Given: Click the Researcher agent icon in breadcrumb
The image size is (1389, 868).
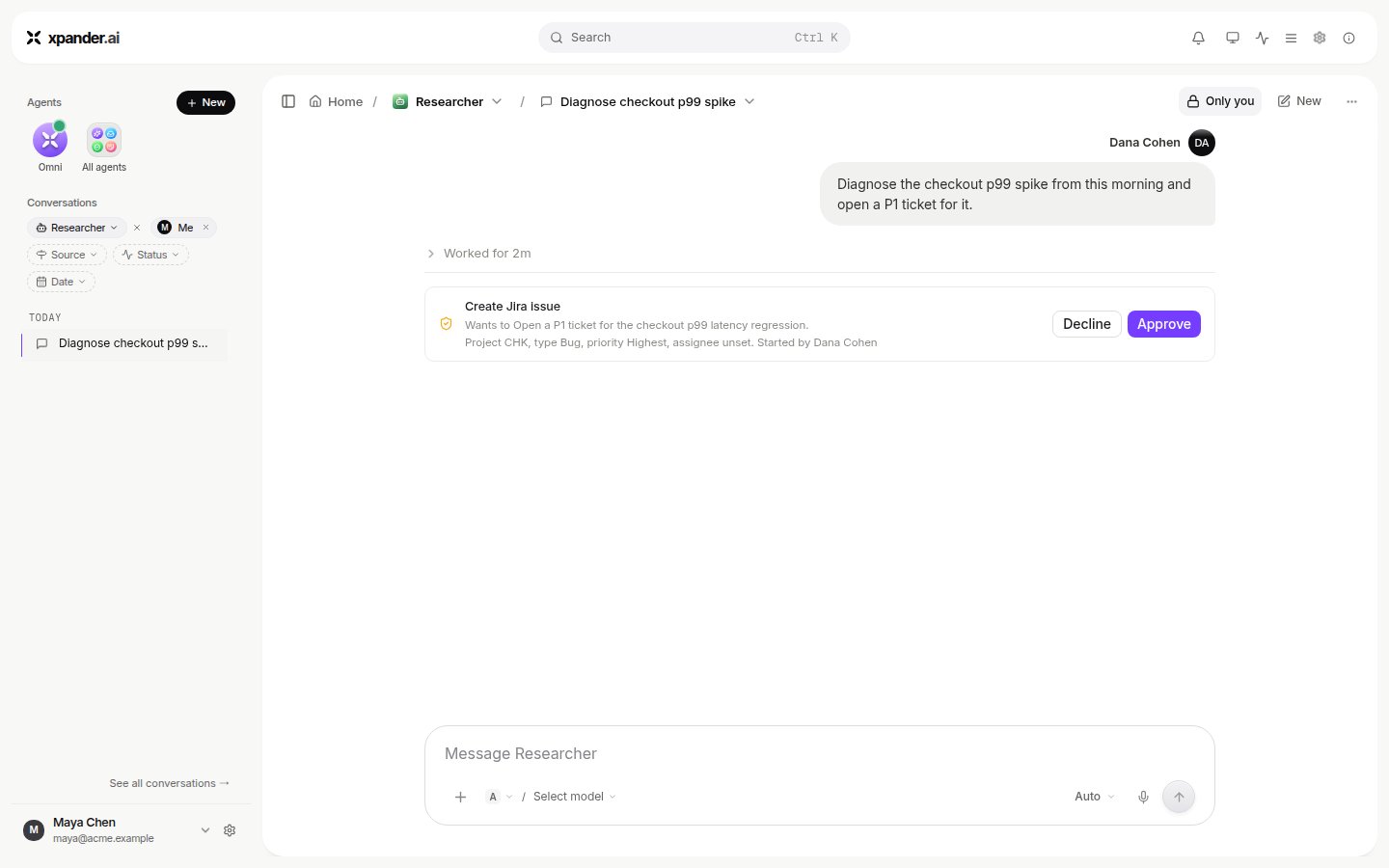Looking at the screenshot, I should click(400, 101).
